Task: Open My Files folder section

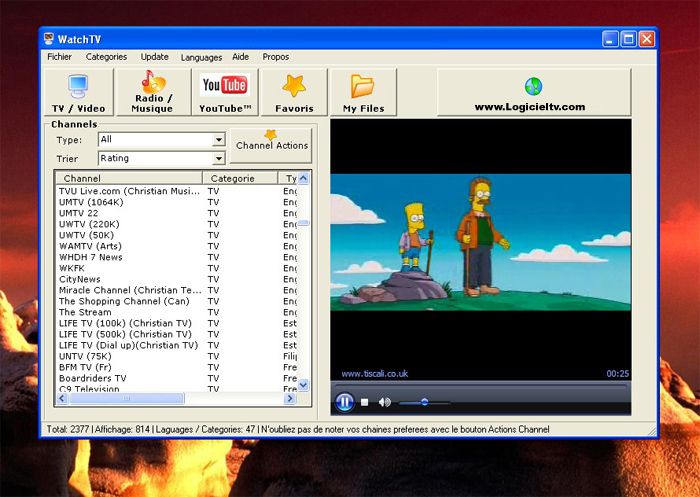Action: (363, 92)
